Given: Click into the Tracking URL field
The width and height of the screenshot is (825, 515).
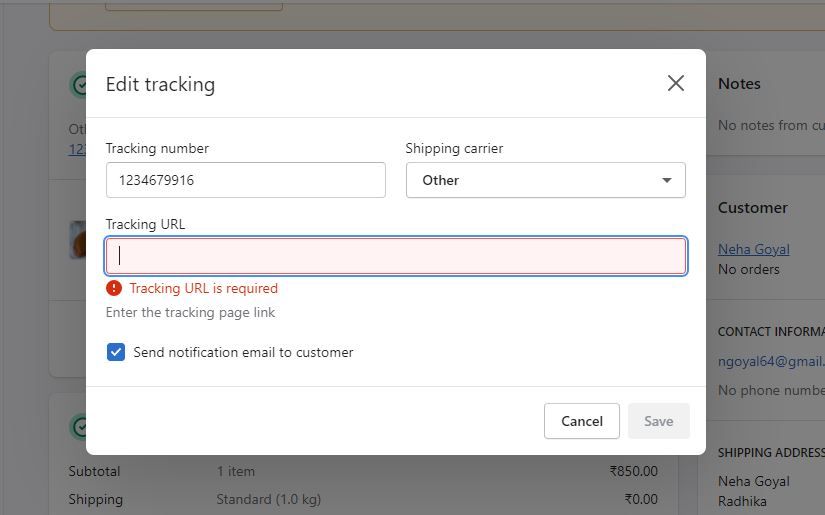Looking at the screenshot, I should (396, 256).
